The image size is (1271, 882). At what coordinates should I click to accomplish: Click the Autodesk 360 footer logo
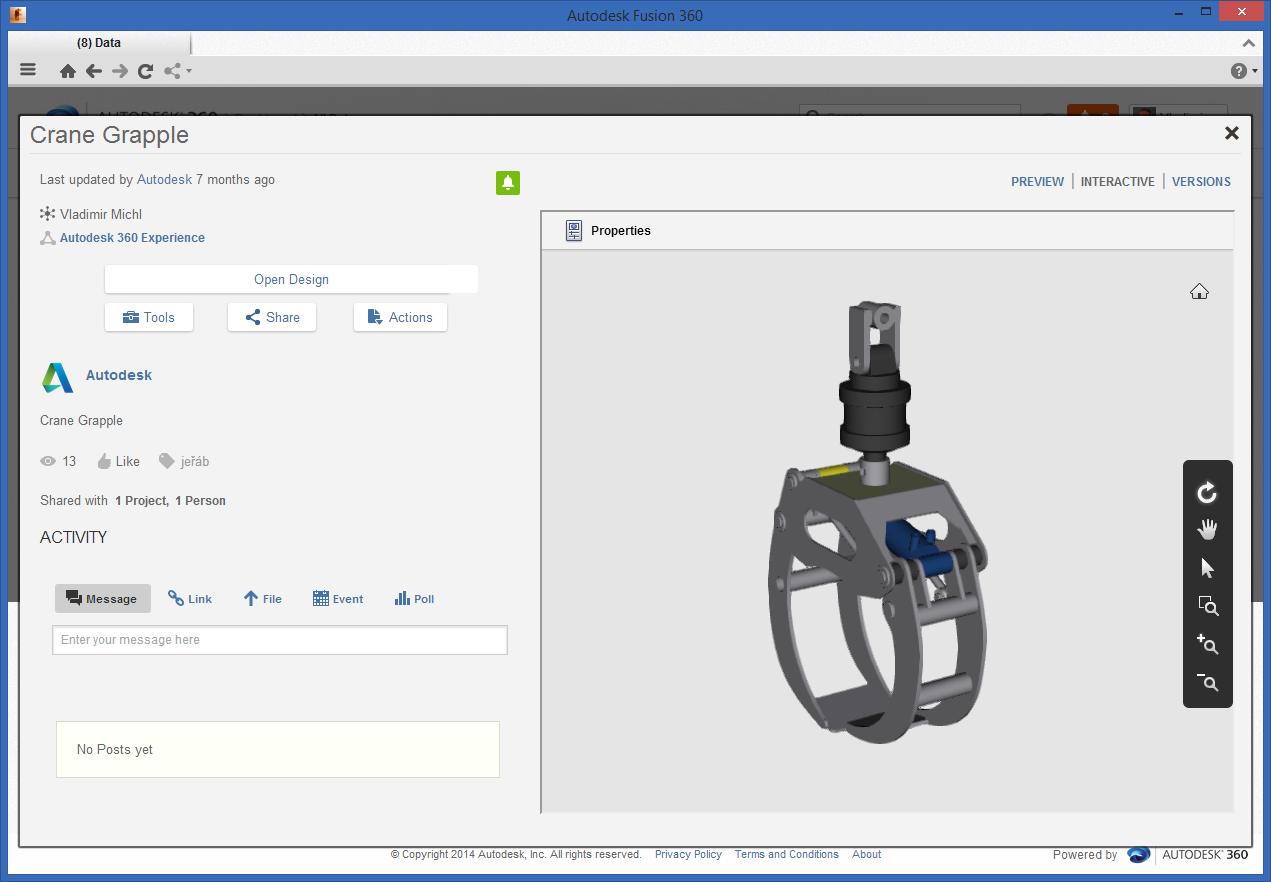(x=1187, y=854)
